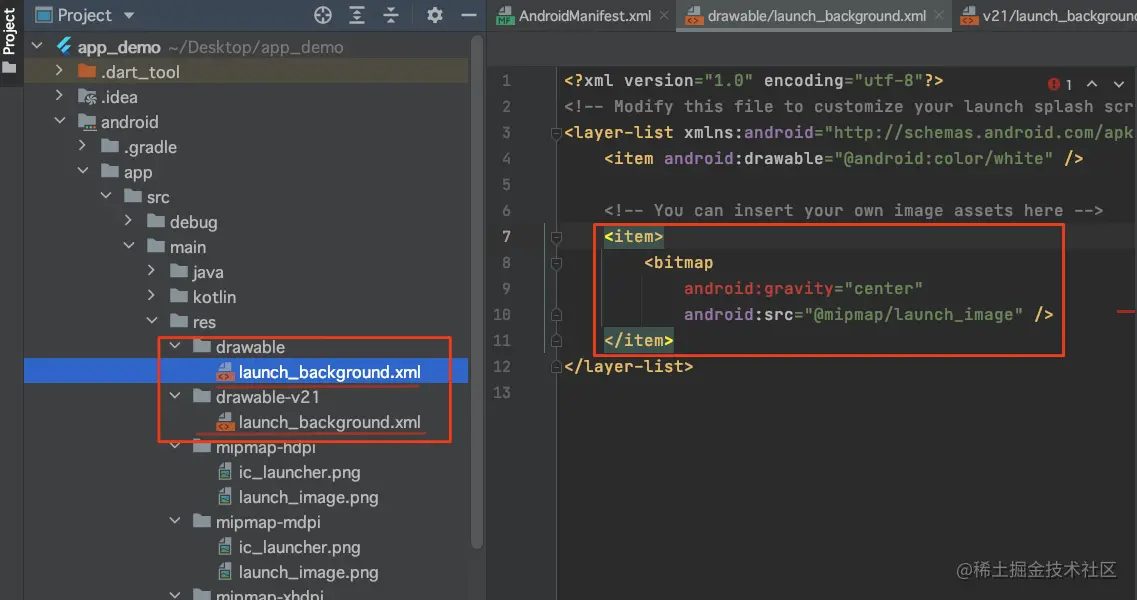
Task: Expand the java folder
Action: click(x=151, y=271)
